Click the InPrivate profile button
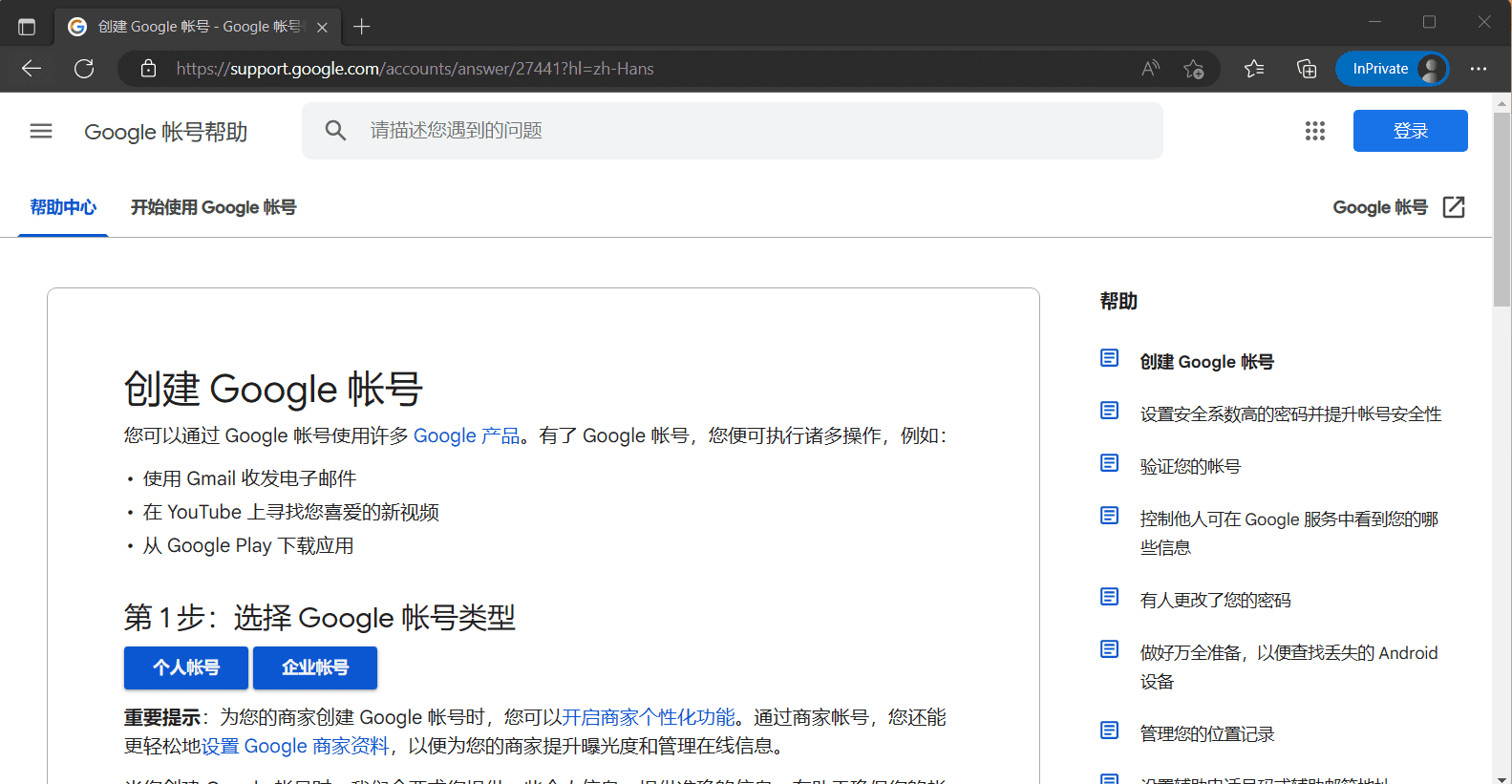 point(1392,69)
